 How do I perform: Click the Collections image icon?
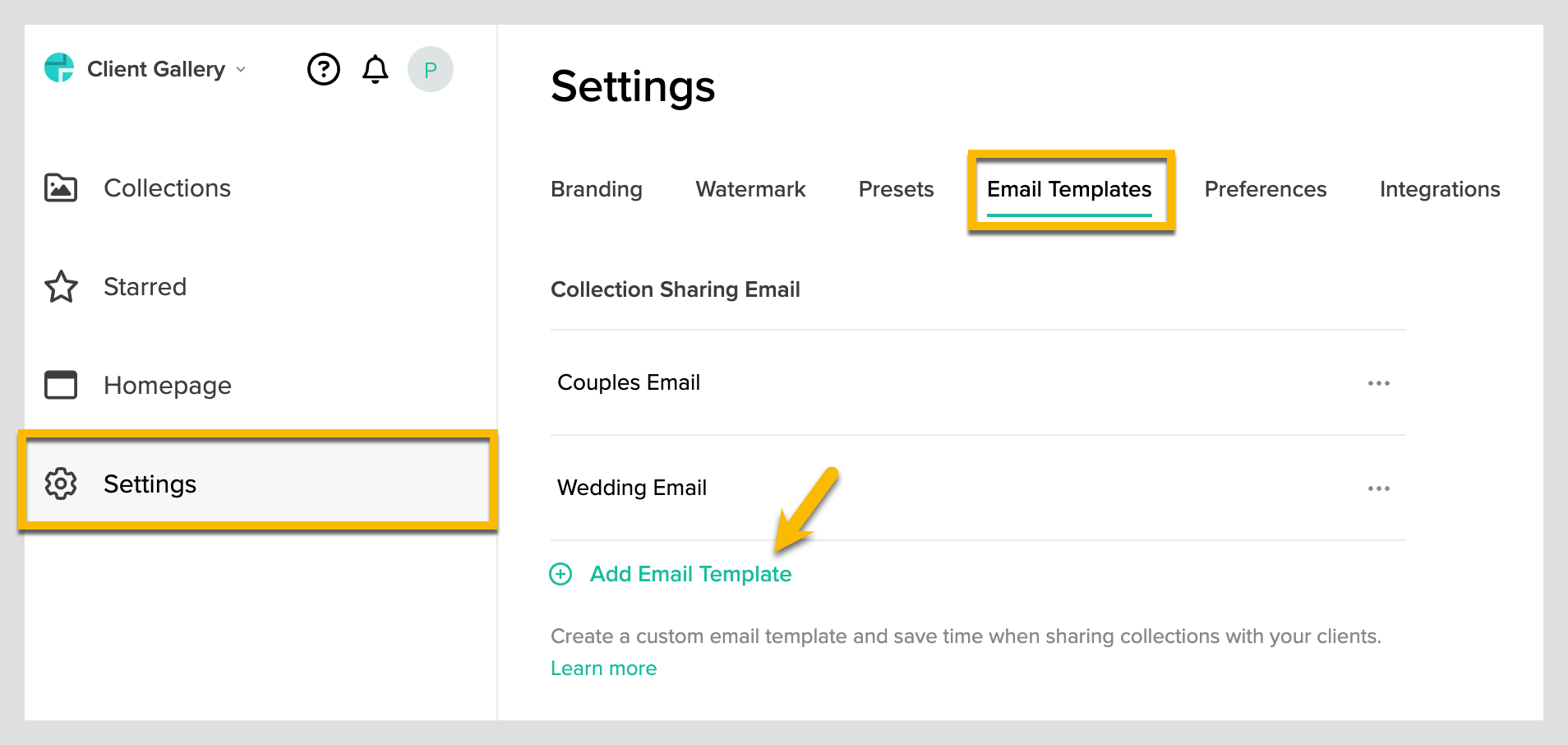61,188
